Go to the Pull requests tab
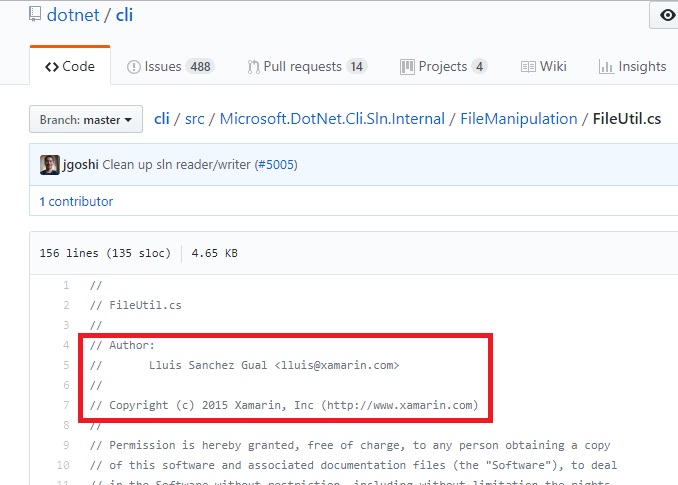Screen dimensions: 678x485 (x=307, y=67)
